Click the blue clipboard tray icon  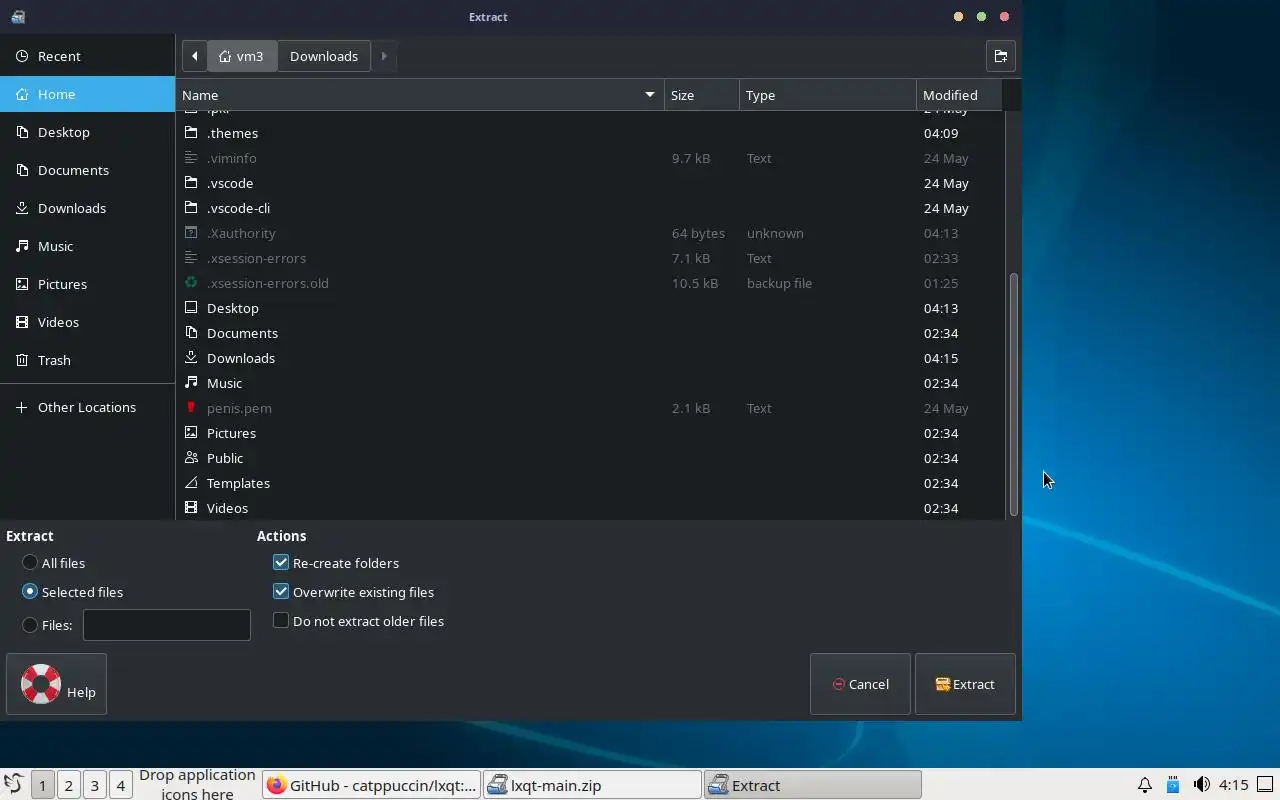1173,785
